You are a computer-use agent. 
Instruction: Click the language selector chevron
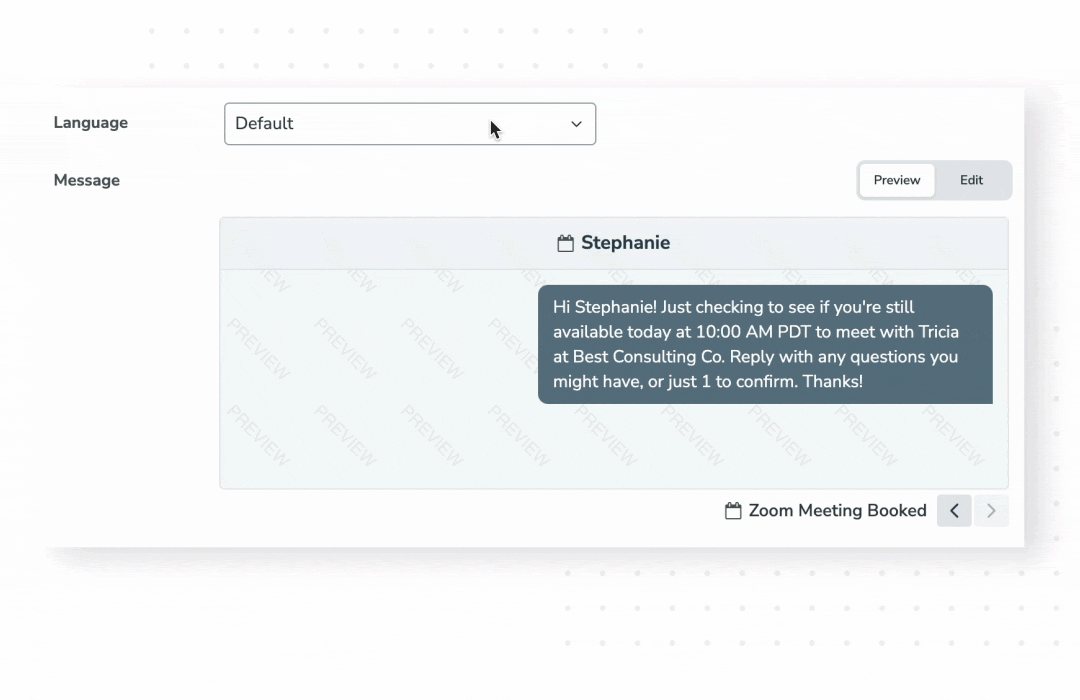click(x=576, y=124)
